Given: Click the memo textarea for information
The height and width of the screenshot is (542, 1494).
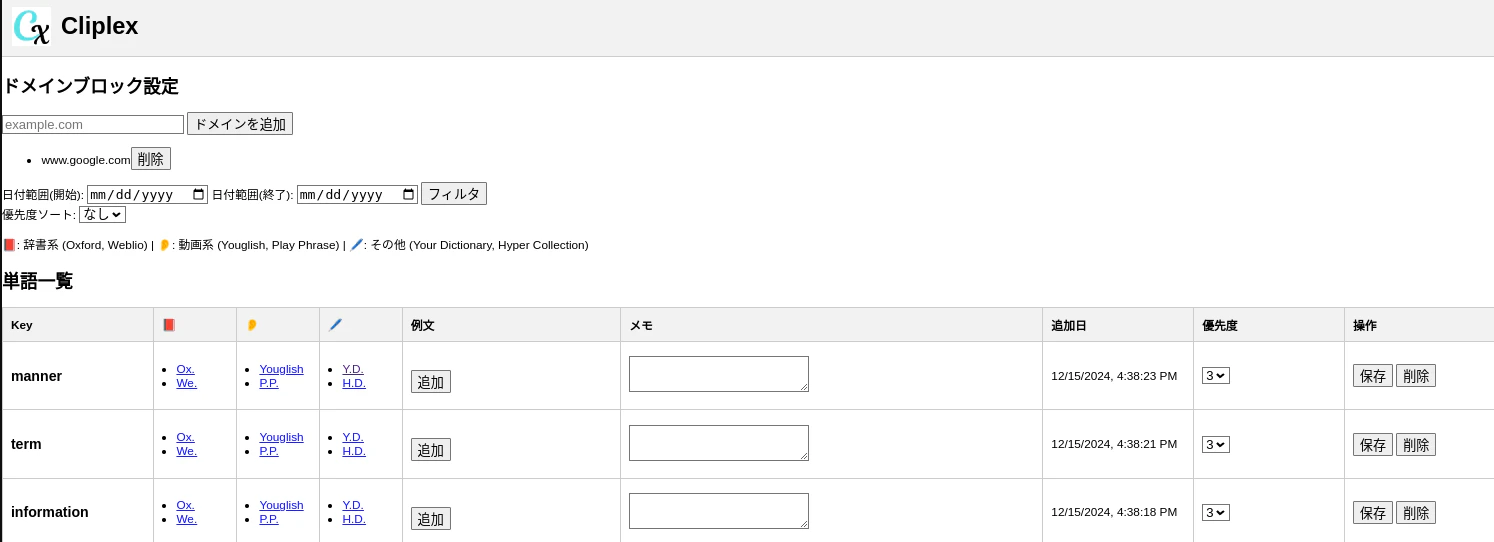Looking at the screenshot, I should point(719,511).
